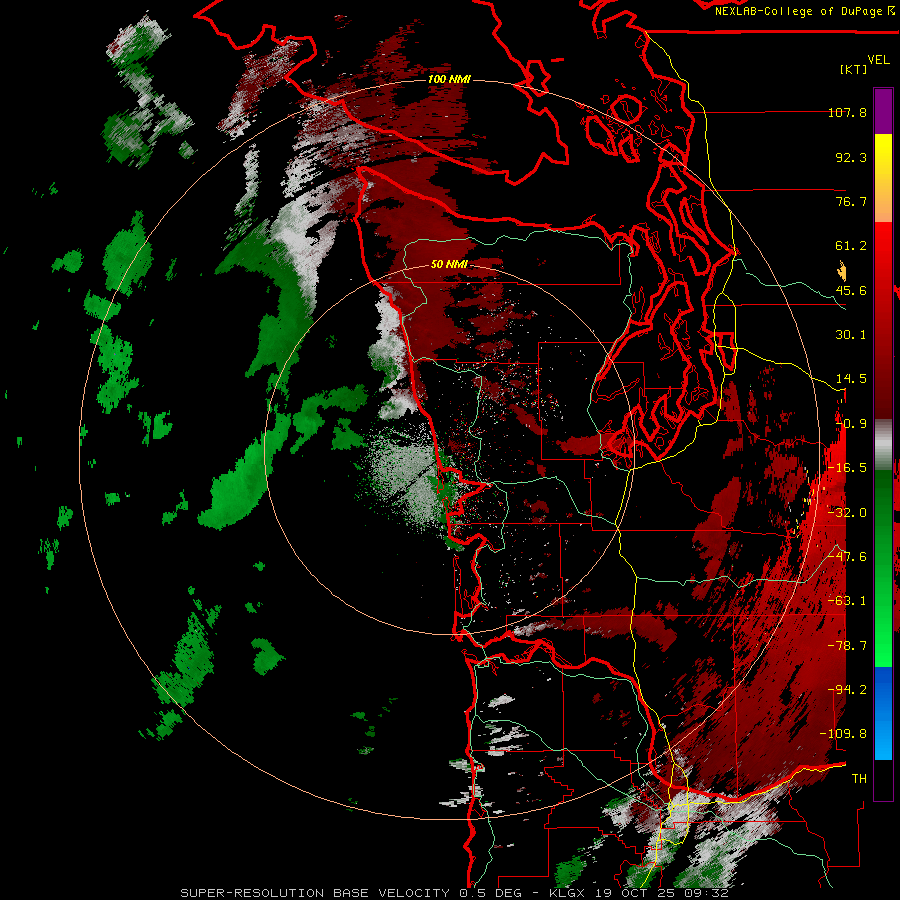
Task: Pick the black TH segment of color bar
Action: tap(883, 779)
